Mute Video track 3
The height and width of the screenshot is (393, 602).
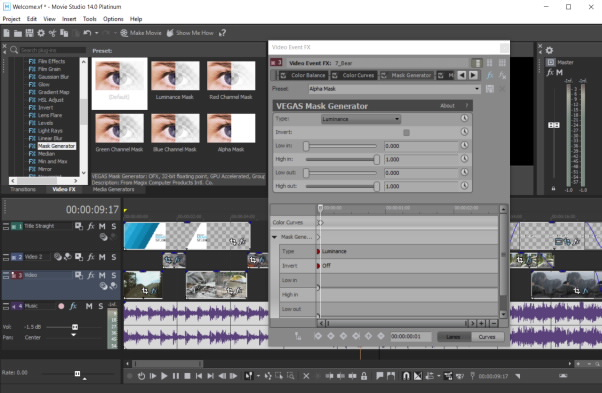102,275
